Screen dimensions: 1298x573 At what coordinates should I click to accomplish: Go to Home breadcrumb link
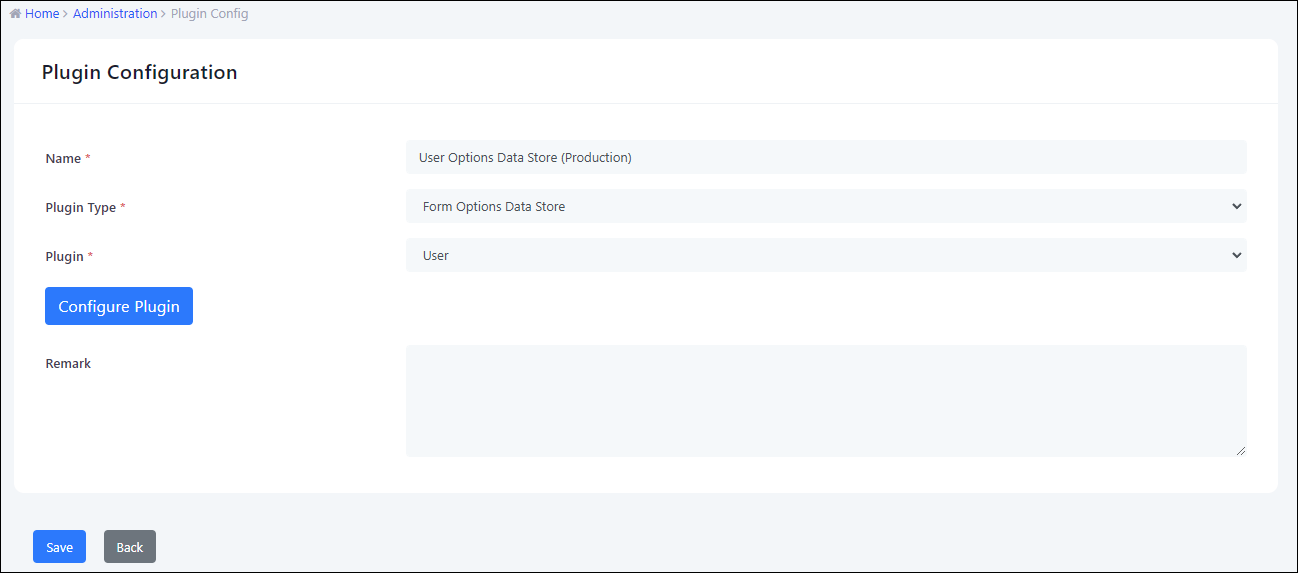42,14
